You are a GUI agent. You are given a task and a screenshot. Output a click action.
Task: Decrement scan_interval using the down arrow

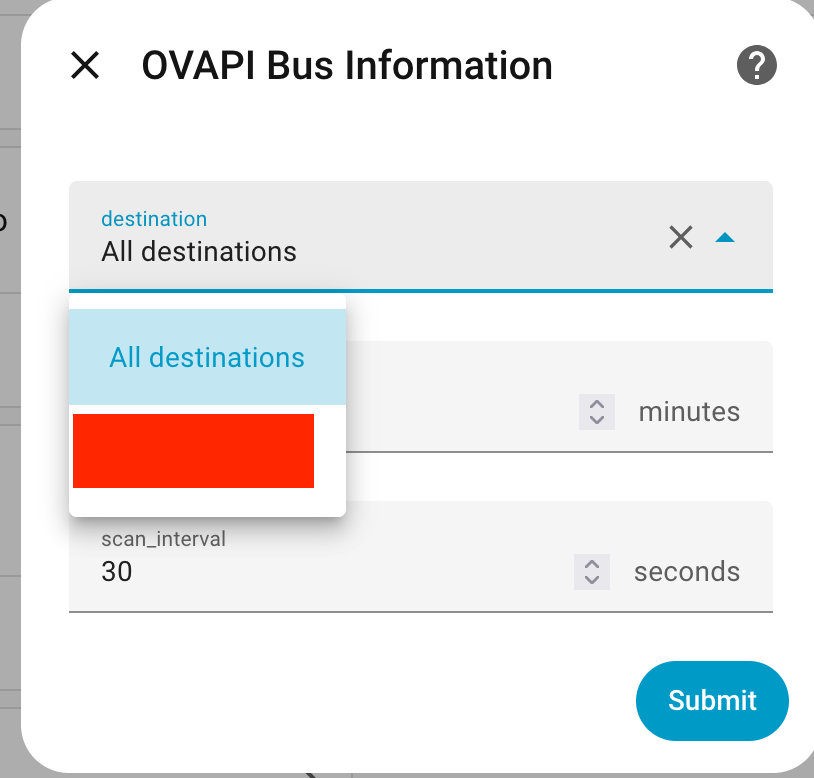click(592, 579)
